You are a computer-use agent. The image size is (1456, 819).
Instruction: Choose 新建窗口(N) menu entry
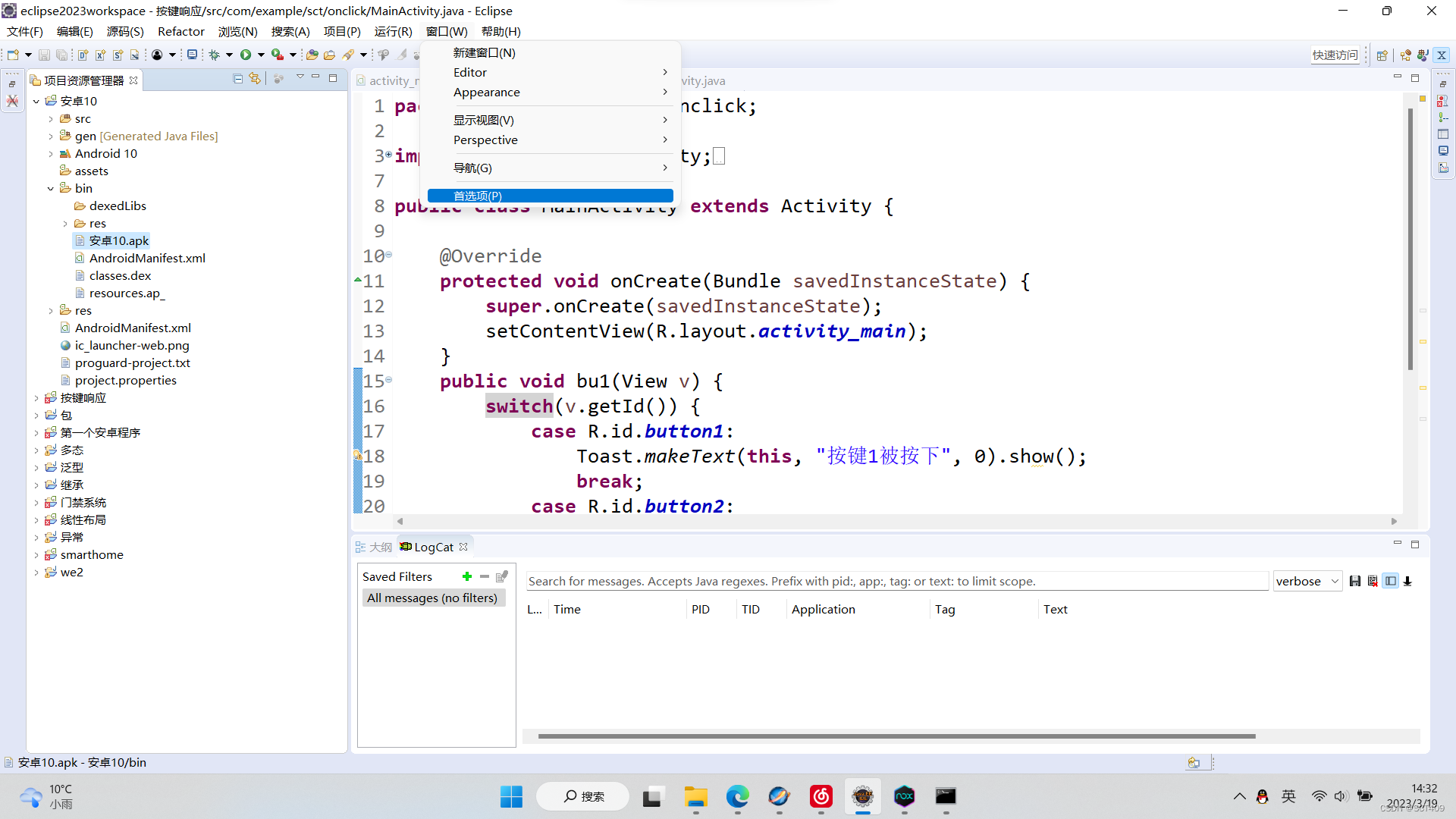(x=550, y=53)
